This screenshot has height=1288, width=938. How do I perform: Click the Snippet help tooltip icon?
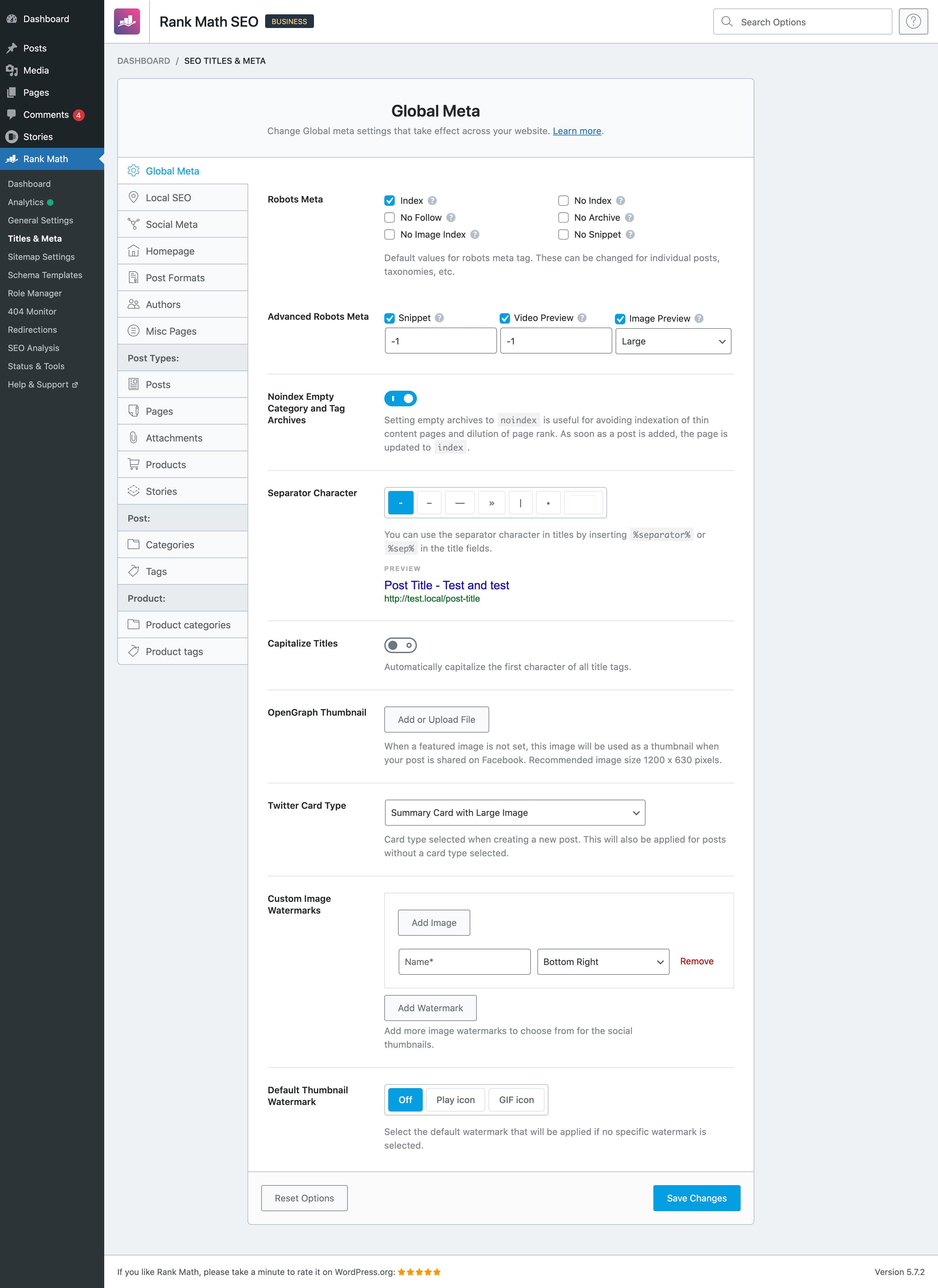[440, 318]
